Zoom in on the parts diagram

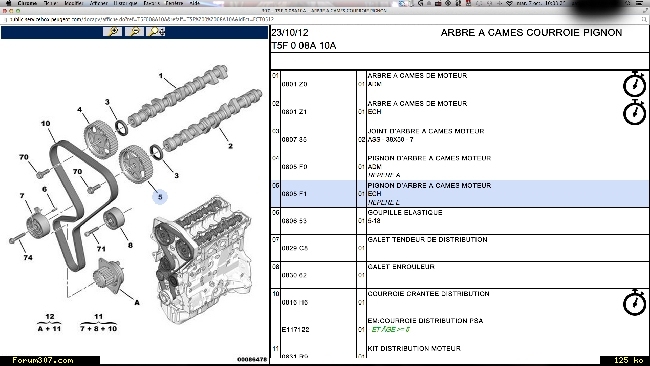pos(112,32)
